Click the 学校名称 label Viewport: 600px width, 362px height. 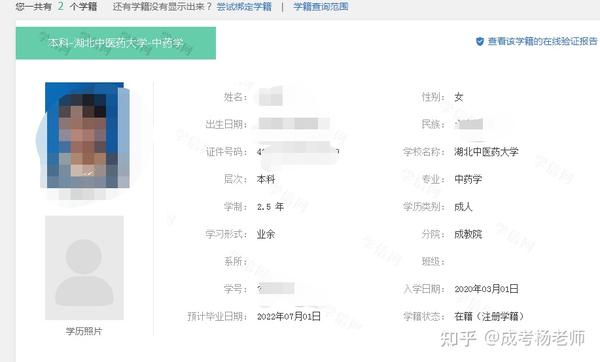pyautogui.click(x=424, y=152)
